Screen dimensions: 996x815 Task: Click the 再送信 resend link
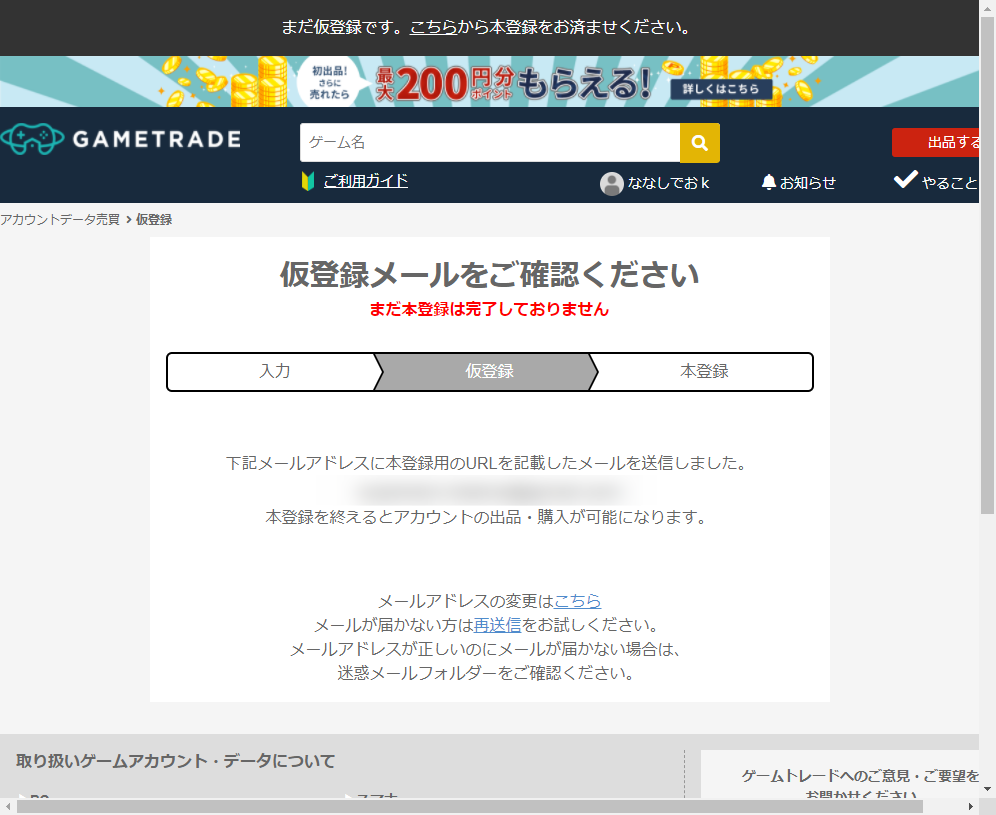[x=497, y=625]
